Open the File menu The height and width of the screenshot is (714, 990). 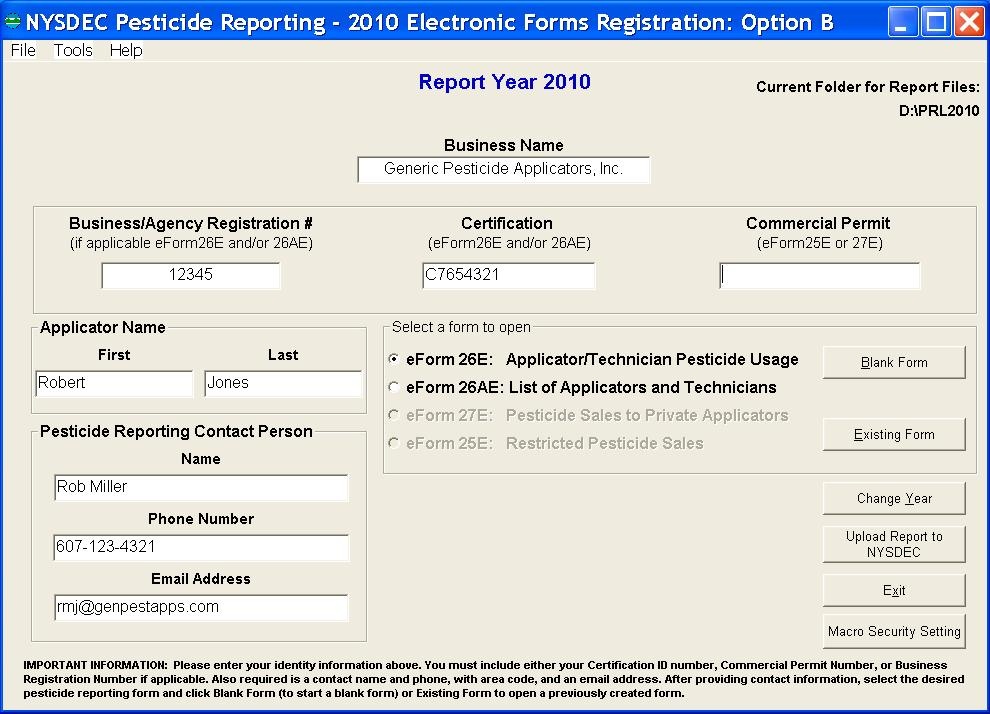23,51
